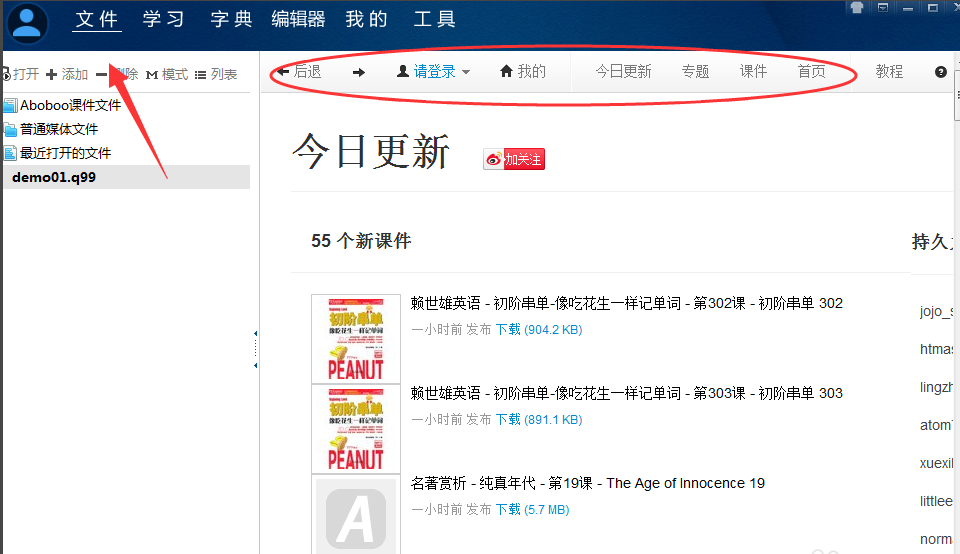The image size is (960, 554).
Task: Click the skin (shirt) icon in title bar
Action: [856, 7]
